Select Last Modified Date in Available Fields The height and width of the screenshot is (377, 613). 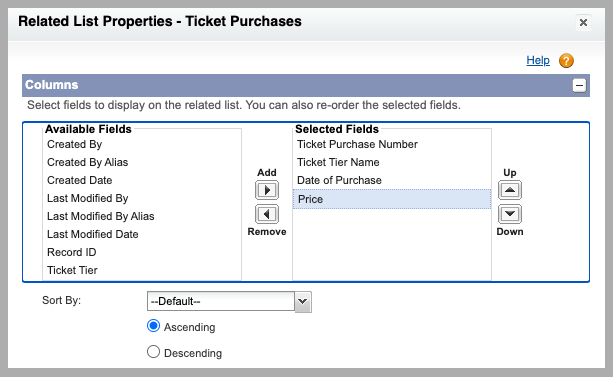pos(142,234)
